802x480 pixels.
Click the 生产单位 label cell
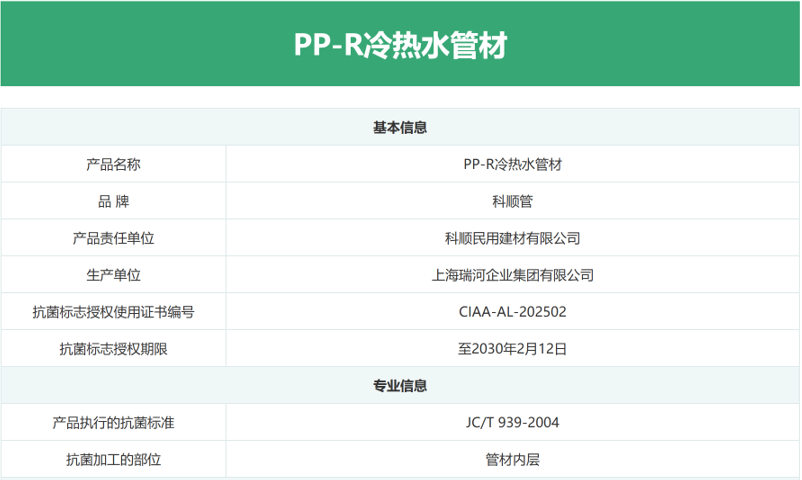[113, 275]
